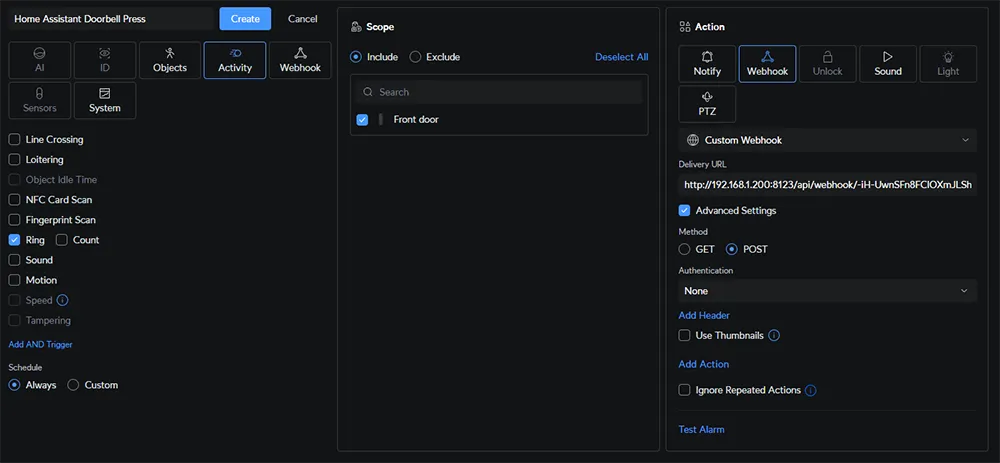1000x463 pixels.
Task: Select the Webhook trigger tile
Action: tap(300, 60)
